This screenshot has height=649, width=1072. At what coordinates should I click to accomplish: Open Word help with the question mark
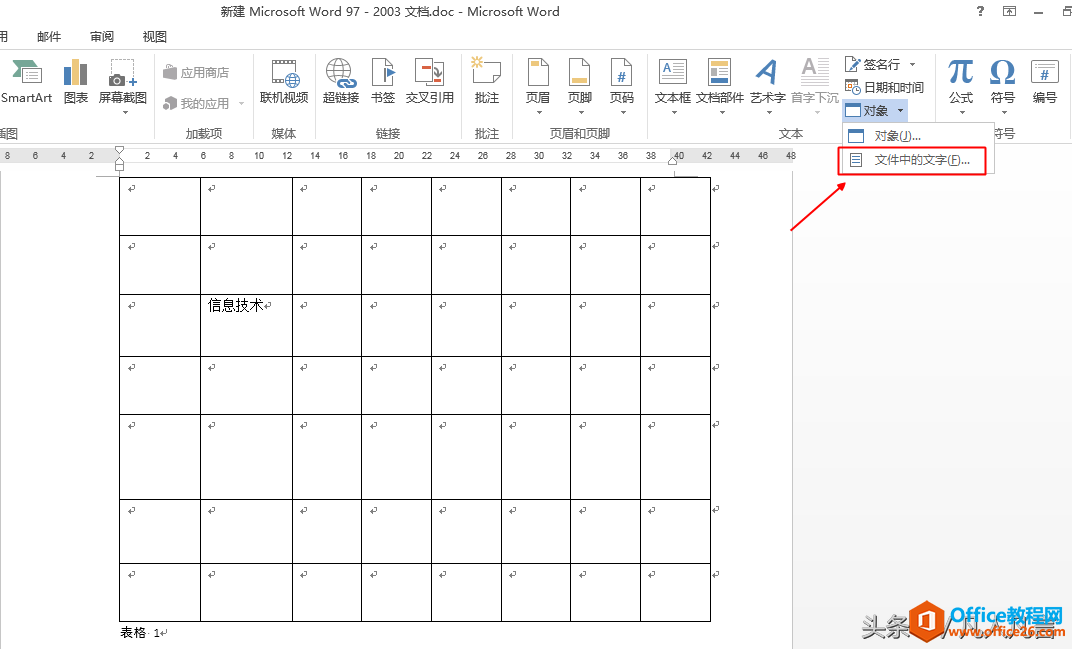[980, 11]
